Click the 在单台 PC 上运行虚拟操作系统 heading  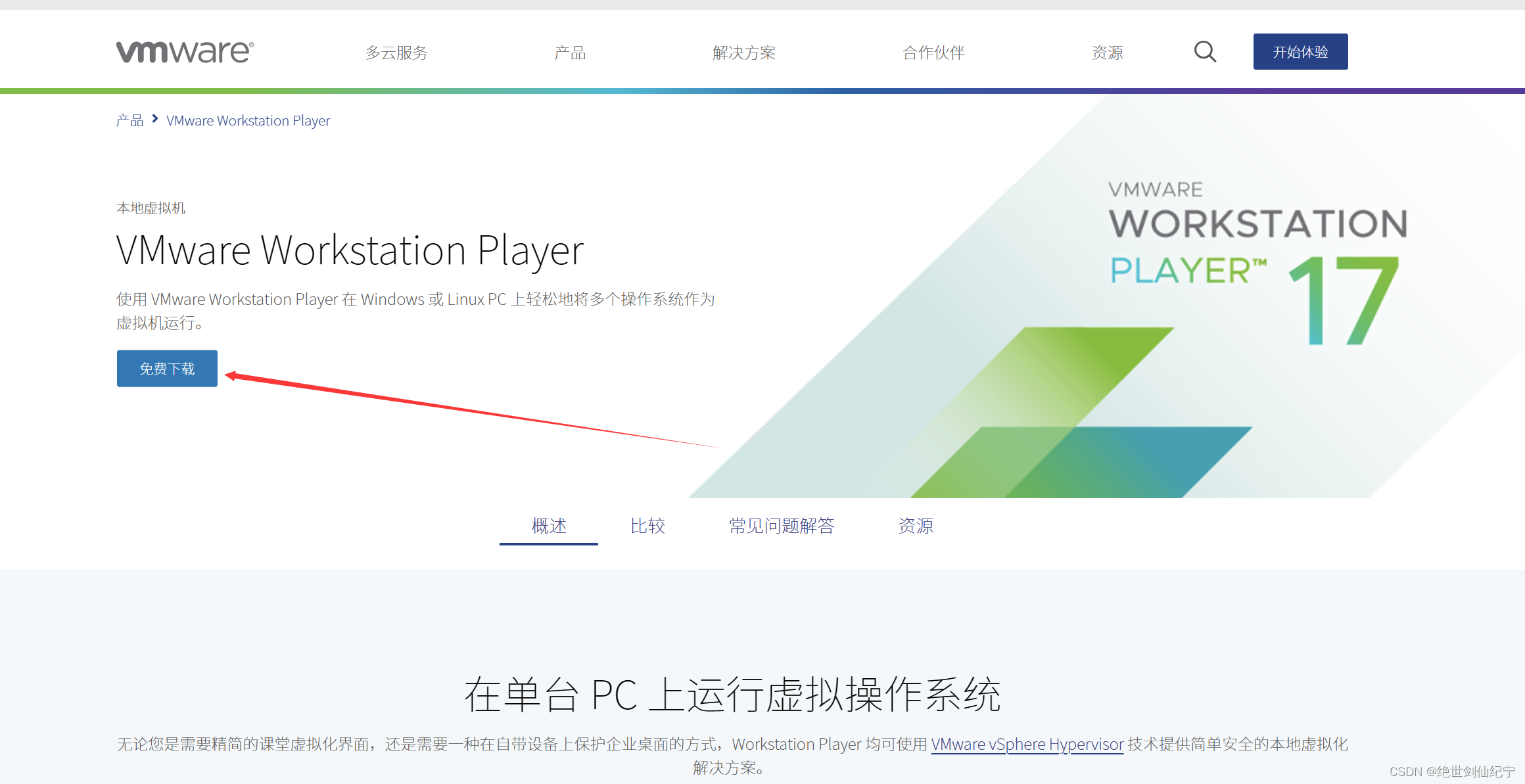(x=732, y=695)
